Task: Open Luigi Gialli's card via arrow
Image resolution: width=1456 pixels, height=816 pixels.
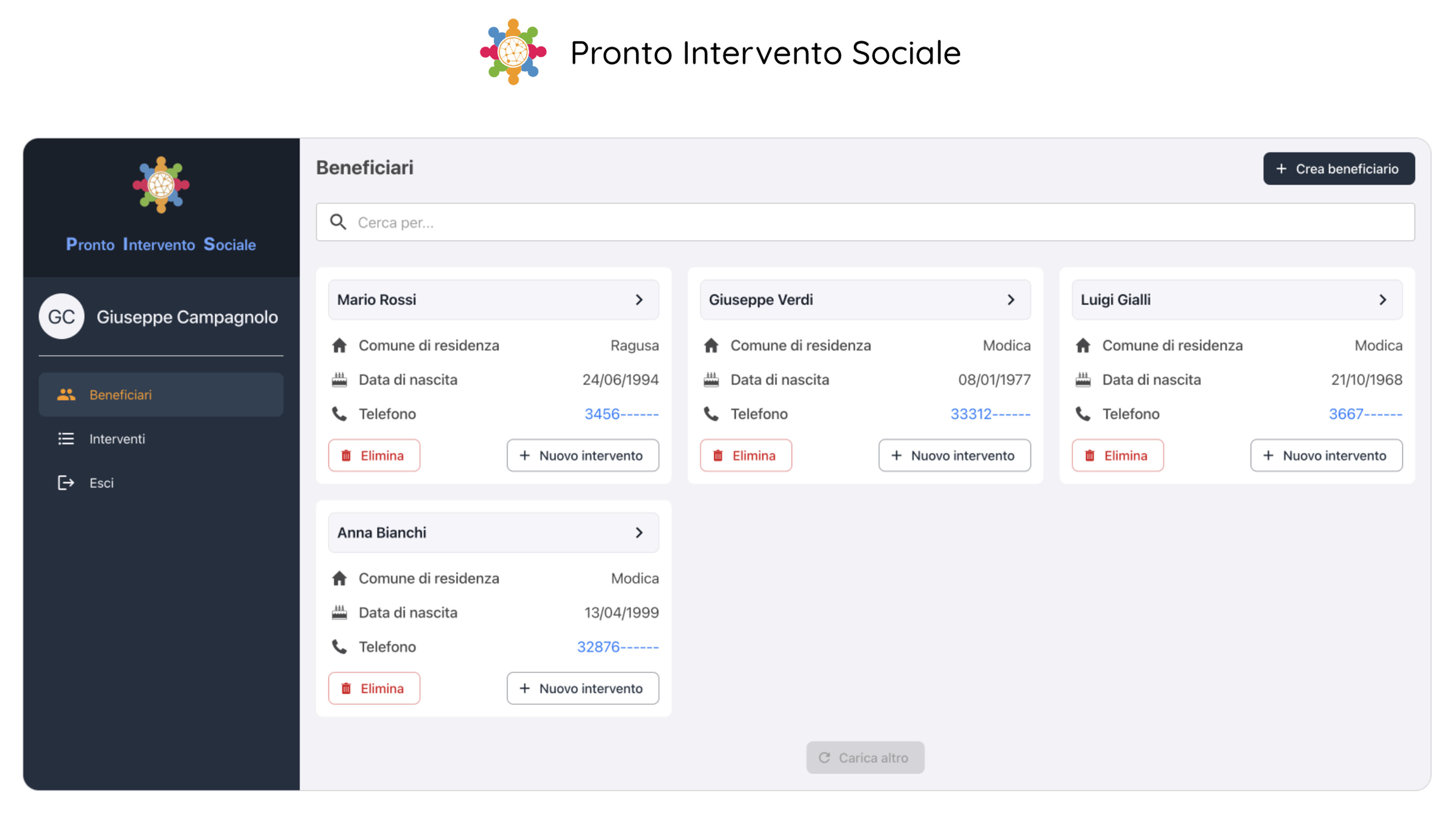Action: click(x=1383, y=300)
